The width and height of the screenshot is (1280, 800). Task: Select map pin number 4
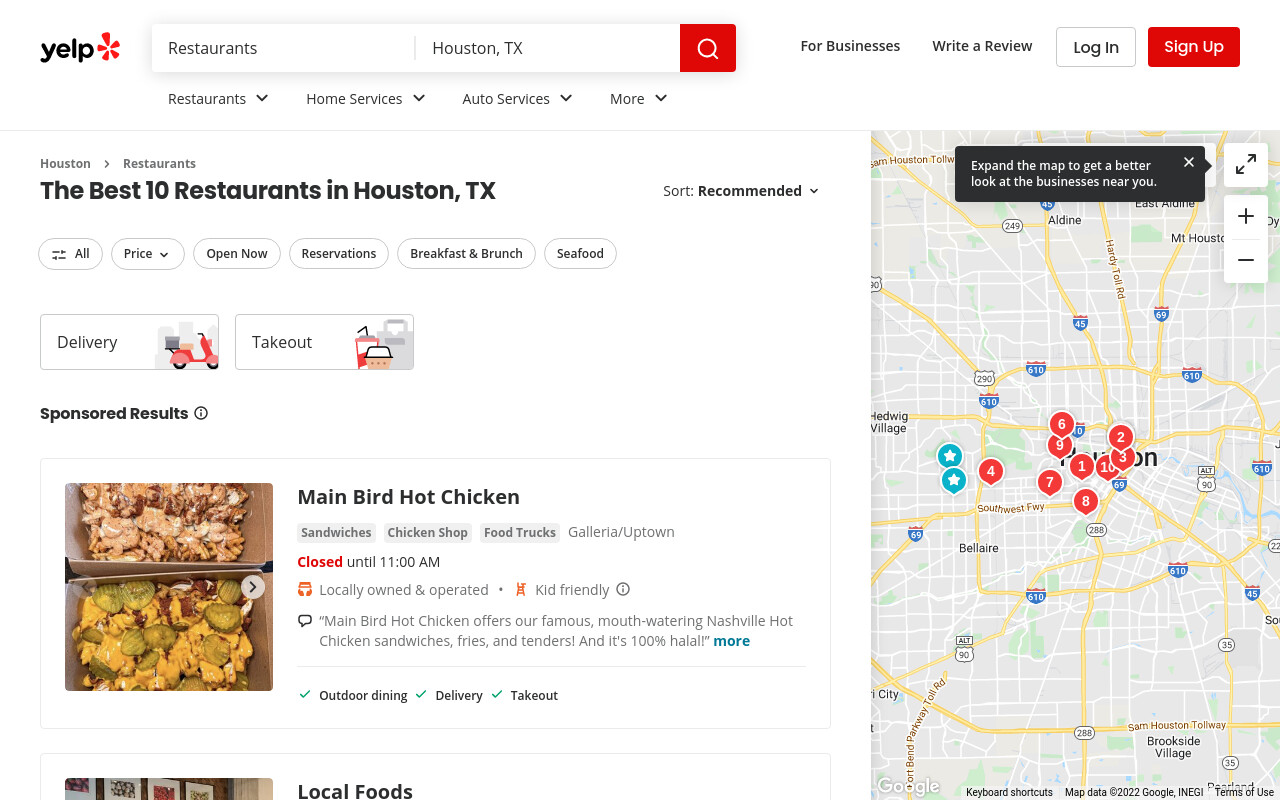990,472
